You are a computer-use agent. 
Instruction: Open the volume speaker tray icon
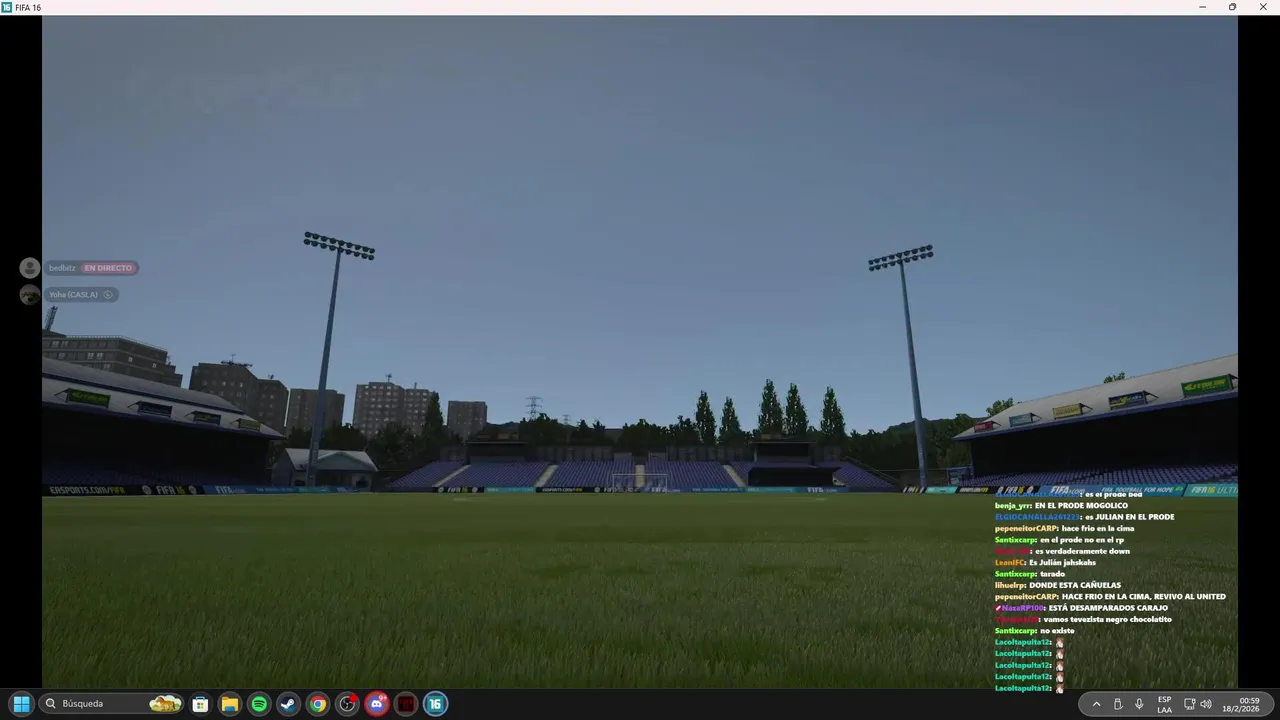pyautogui.click(x=1206, y=704)
